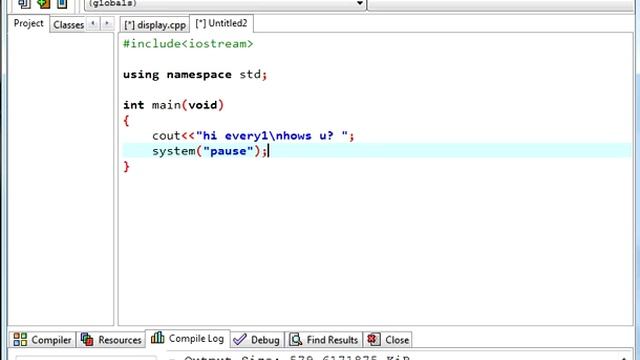Click the system("pause"); line
The width and height of the screenshot is (640, 360).
click(210, 151)
